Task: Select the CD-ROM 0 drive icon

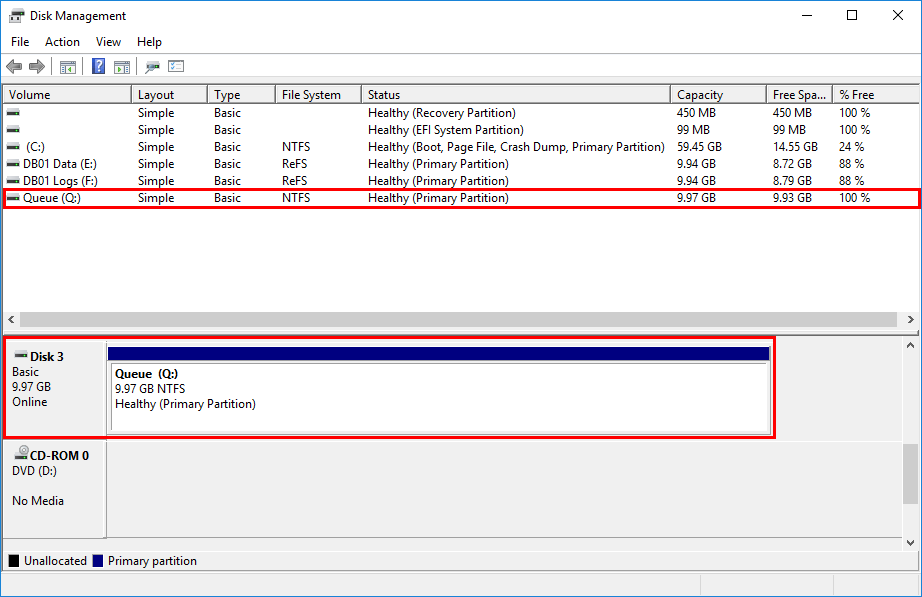Action: pyautogui.click(x=20, y=452)
